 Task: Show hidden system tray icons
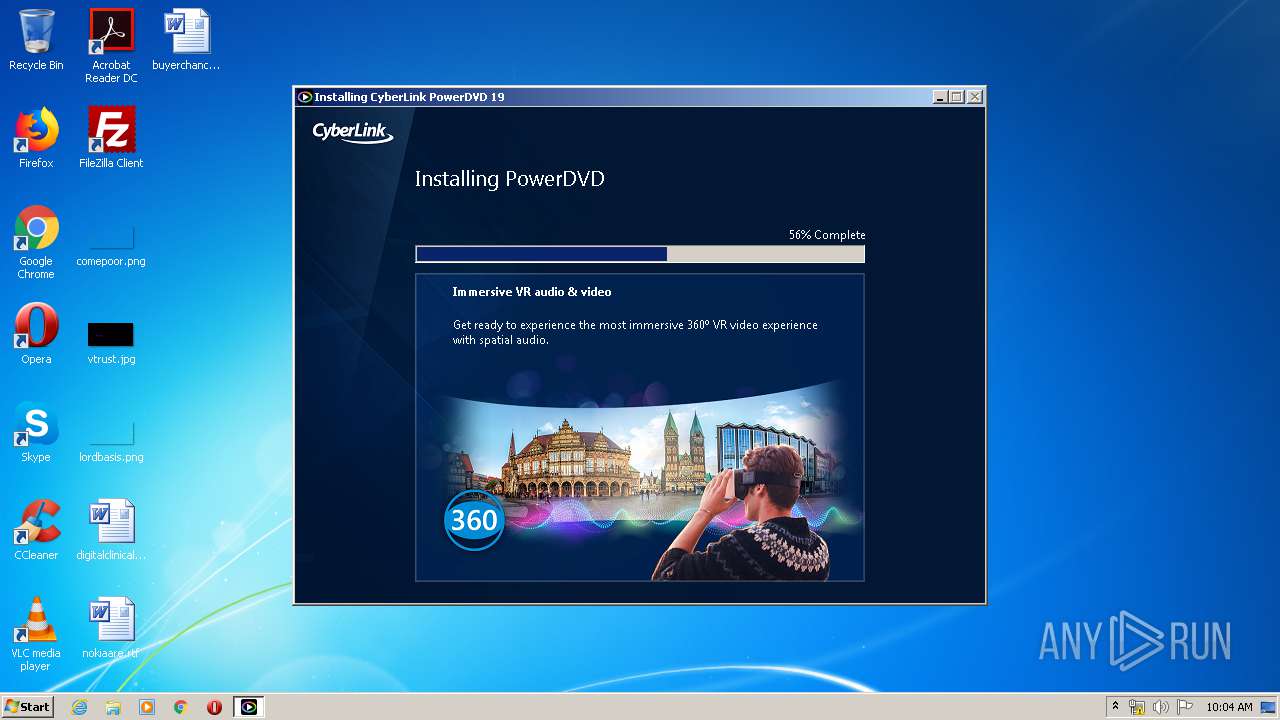[1115, 707]
